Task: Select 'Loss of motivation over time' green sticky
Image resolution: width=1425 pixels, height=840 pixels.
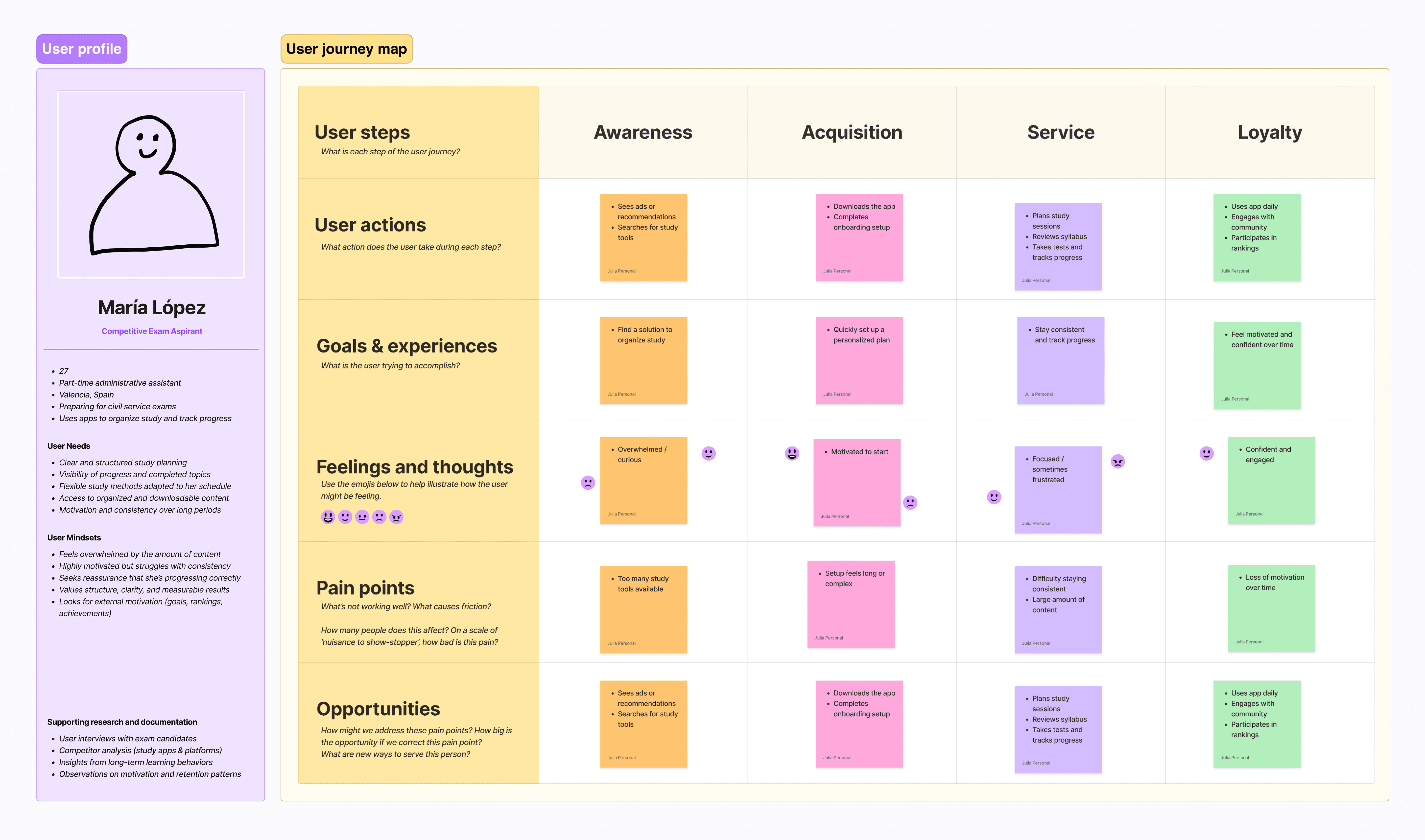Action: tap(1271, 608)
